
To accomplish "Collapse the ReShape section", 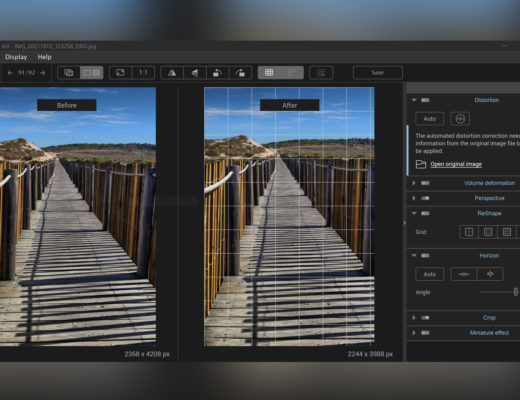I will 414,213.
